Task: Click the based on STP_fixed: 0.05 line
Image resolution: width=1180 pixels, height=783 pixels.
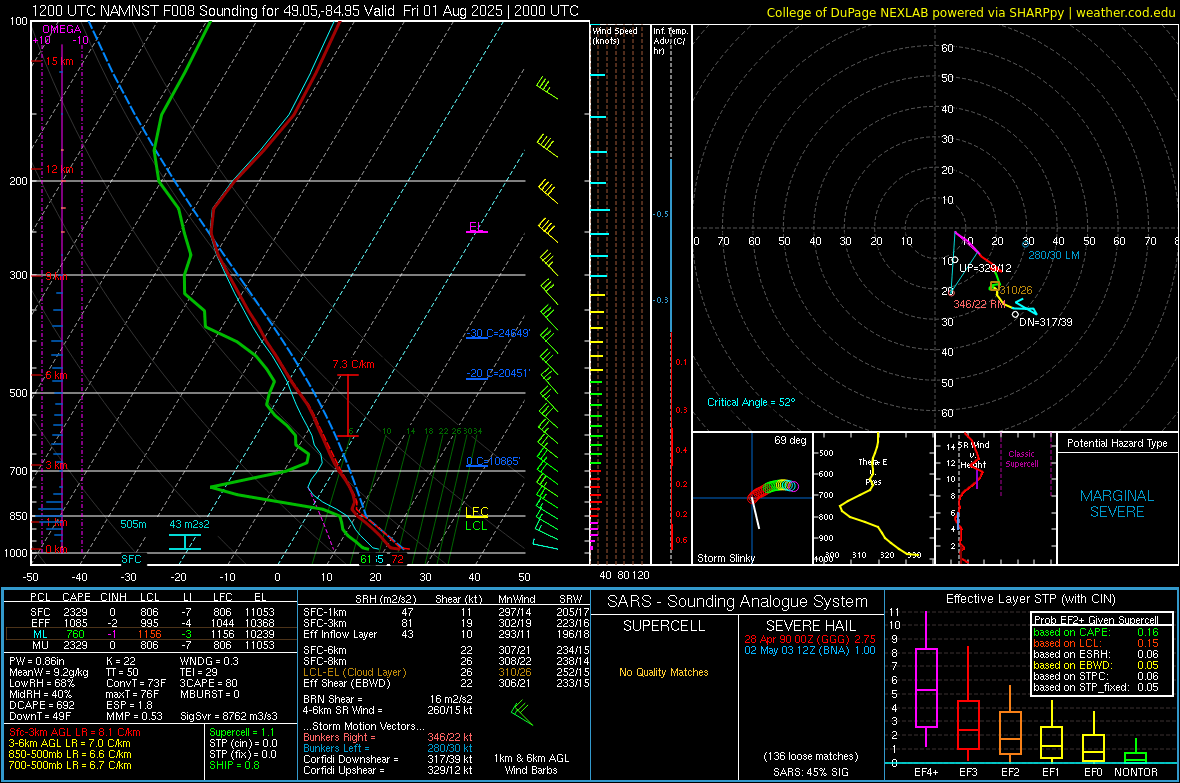Action: point(1096,687)
